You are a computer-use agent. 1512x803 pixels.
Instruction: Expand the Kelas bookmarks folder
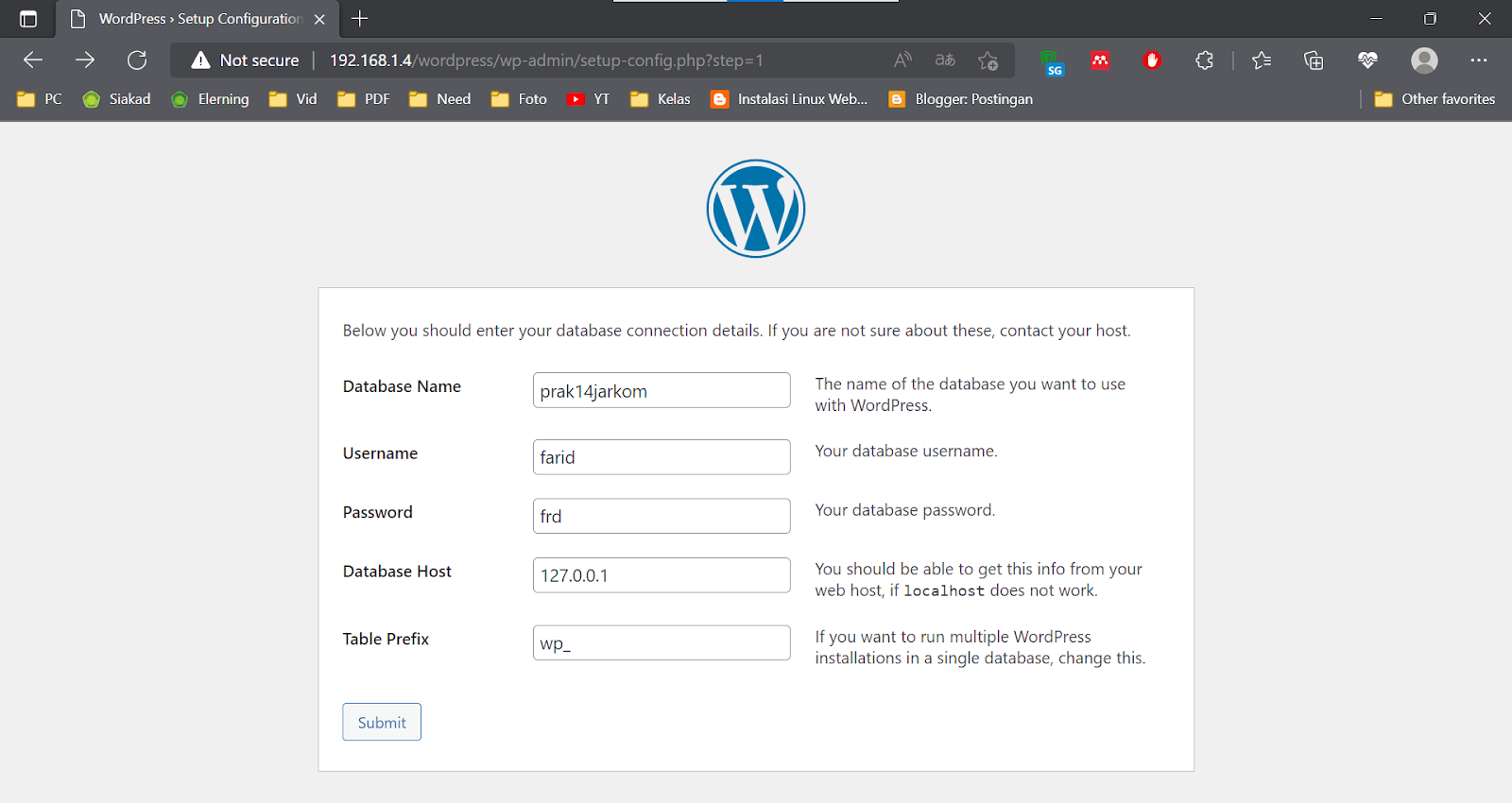[x=661, y=99]
